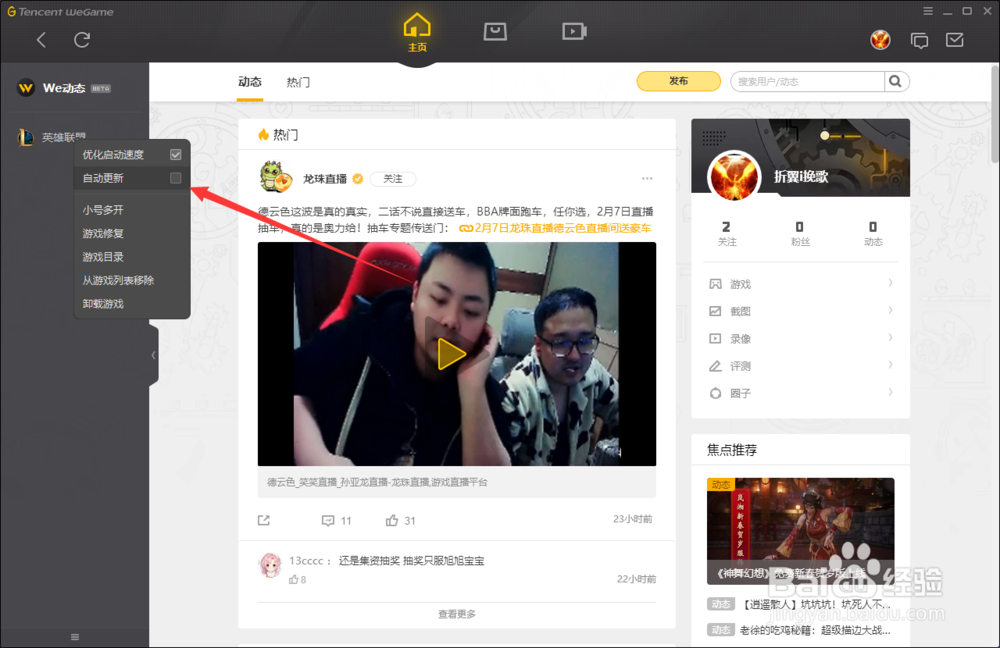The image size is (1000, 648).
Task: Switch to the 热门 tab
Action: [x=297, y=82]
